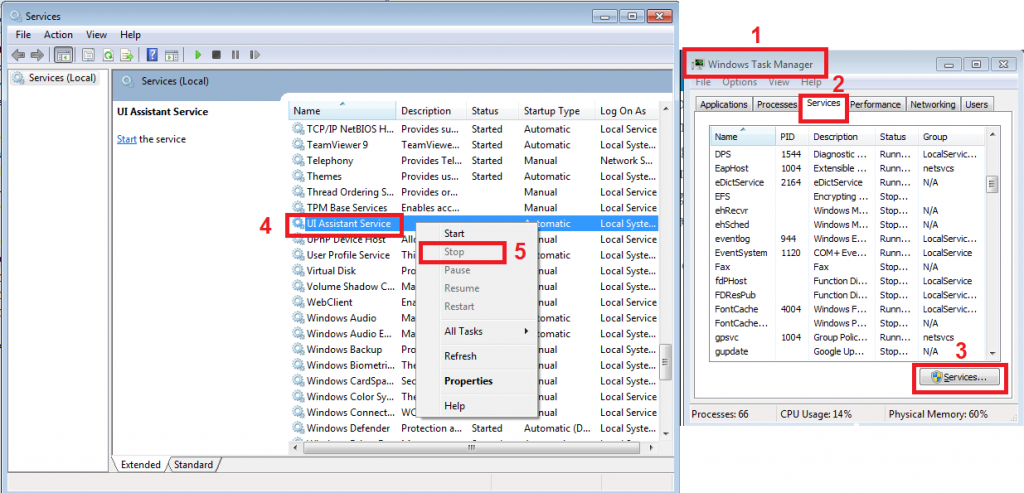Click the gear icon beside WebClient
This screenshot has height=493, width=1024.
pyautogui.click(x=298, y=302)
